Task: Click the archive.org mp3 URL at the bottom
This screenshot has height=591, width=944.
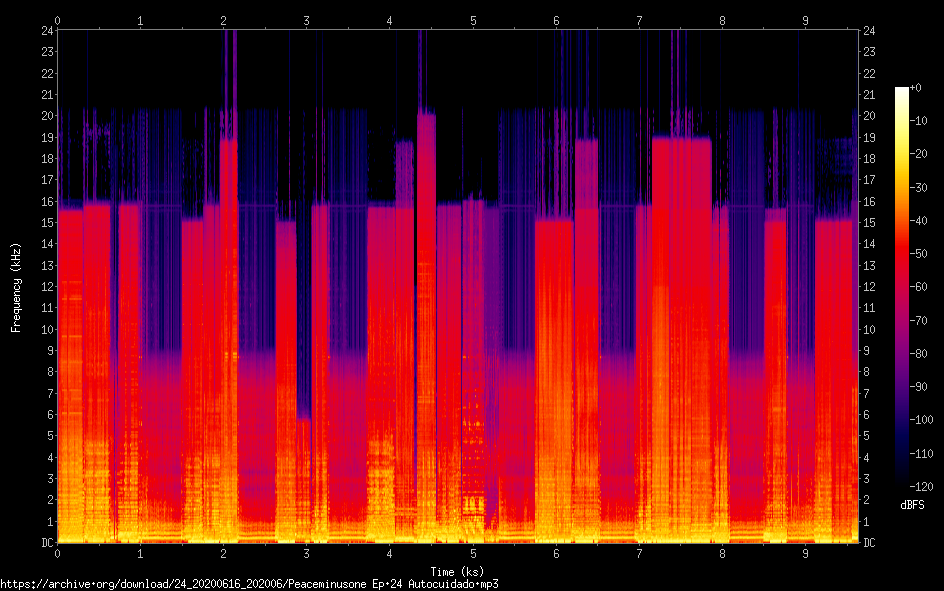Action: click(249, 583)
